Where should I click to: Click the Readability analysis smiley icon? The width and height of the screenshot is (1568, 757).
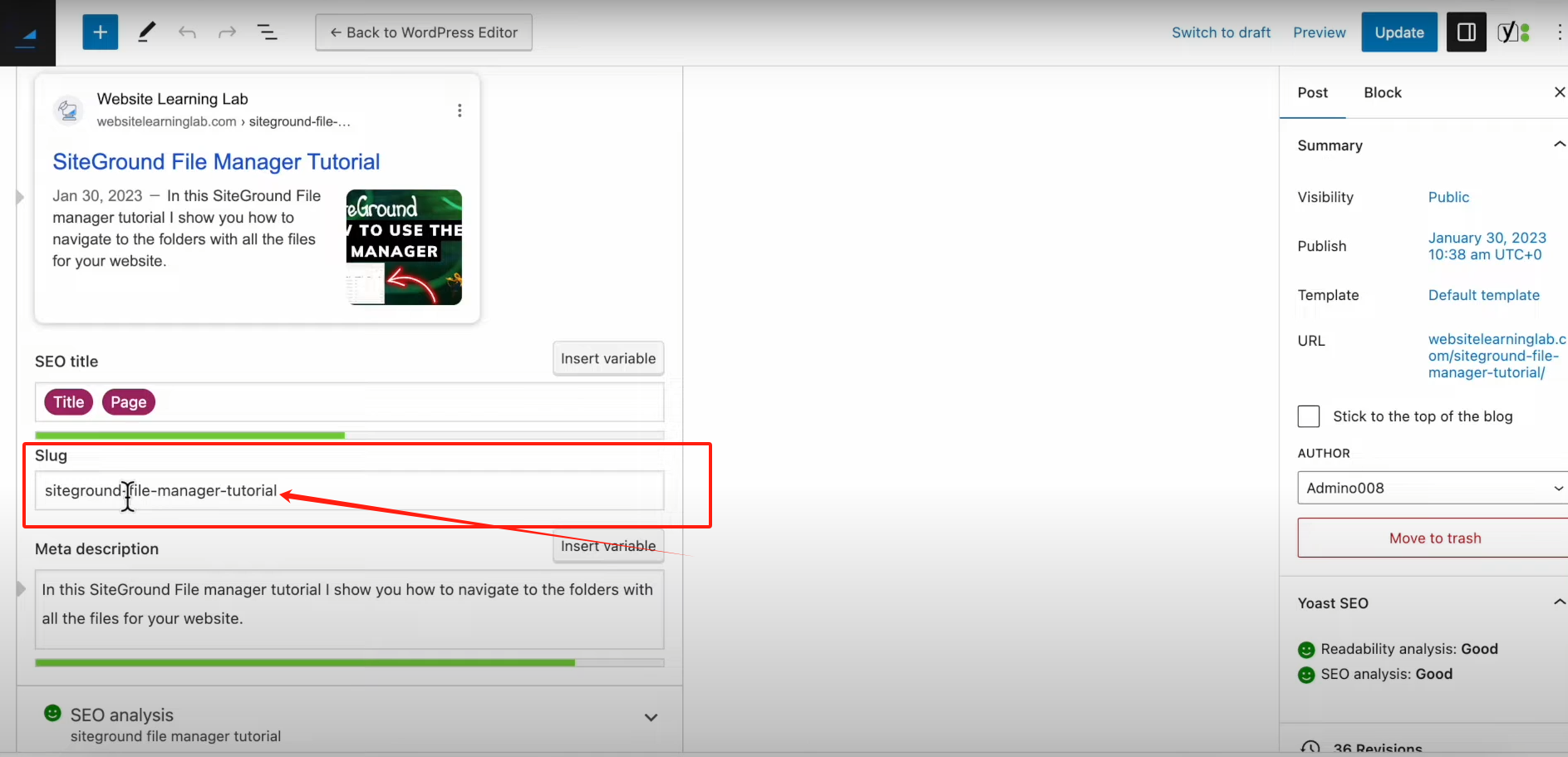(1306, 649)
